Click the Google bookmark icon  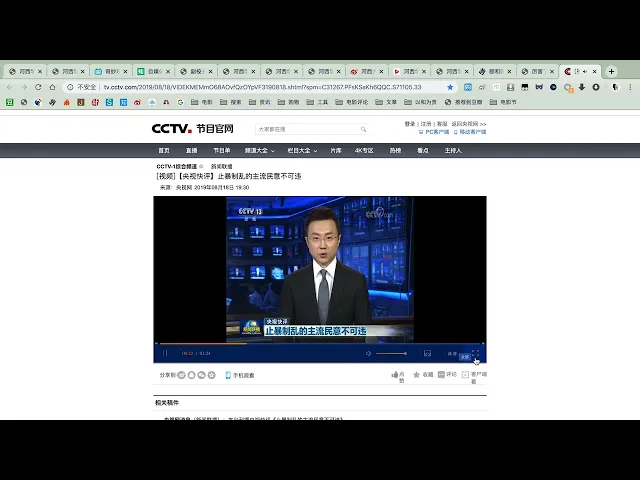(x=180, y=102)
